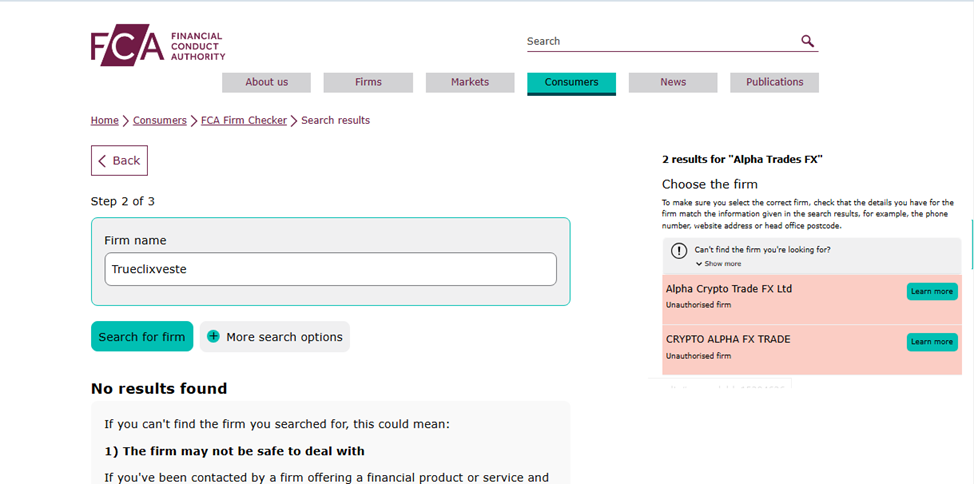This screenshot has height=484, width=974.
Task: Go to Home breadcrumb link
Action: (105, 121)
